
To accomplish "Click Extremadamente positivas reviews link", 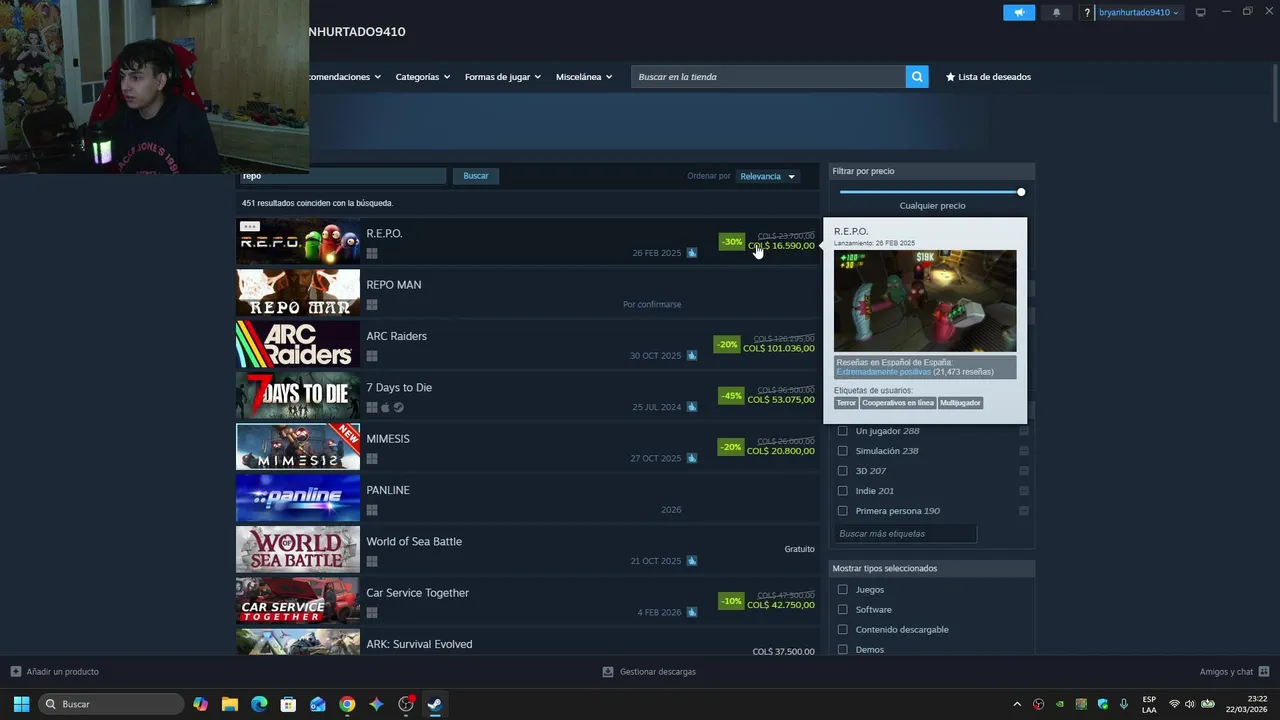I will point(883,372).
